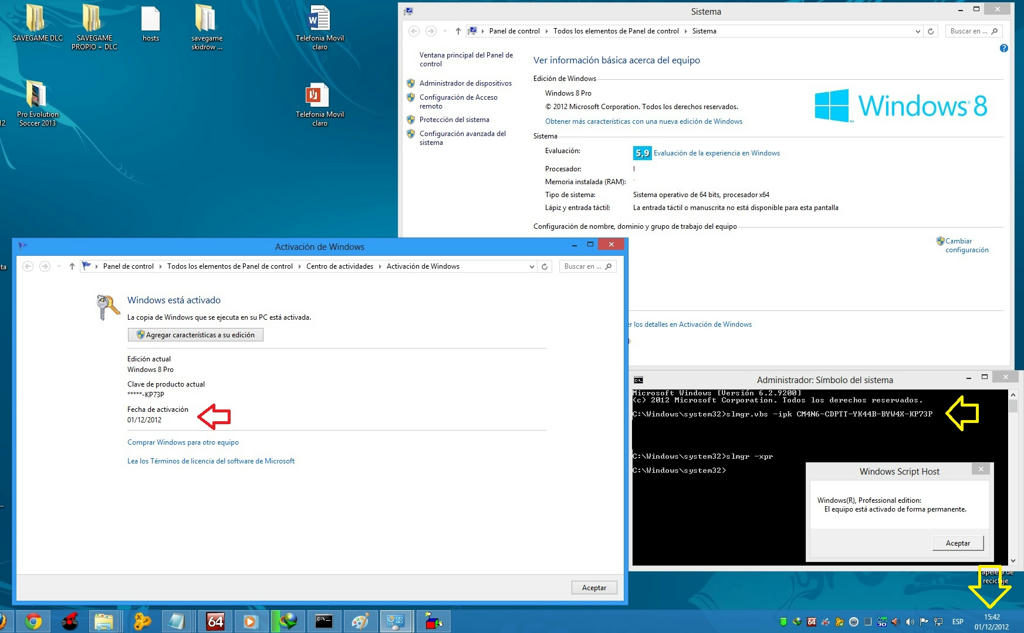Open the savegame skidrow folder icon
The image size is (1024, 633).
(x=206, y=27)
